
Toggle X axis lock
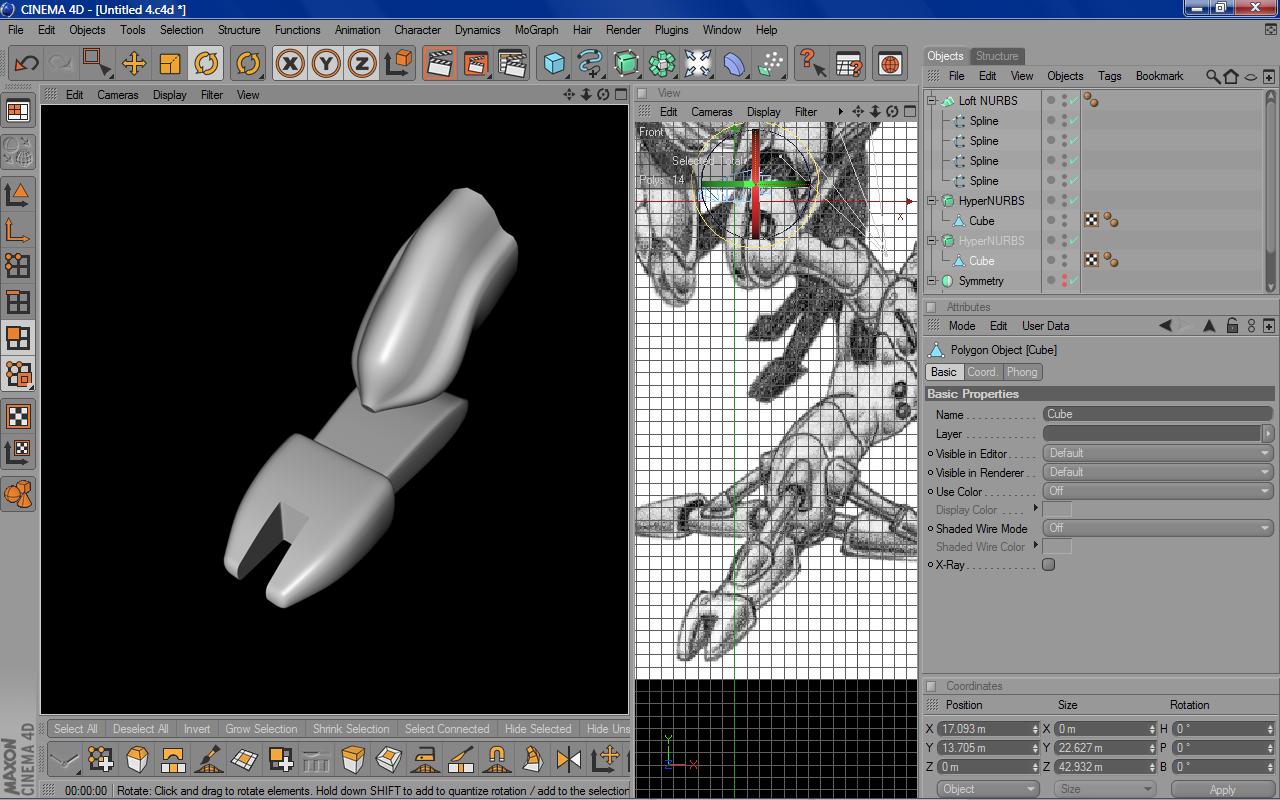click(x=290, y=64)
